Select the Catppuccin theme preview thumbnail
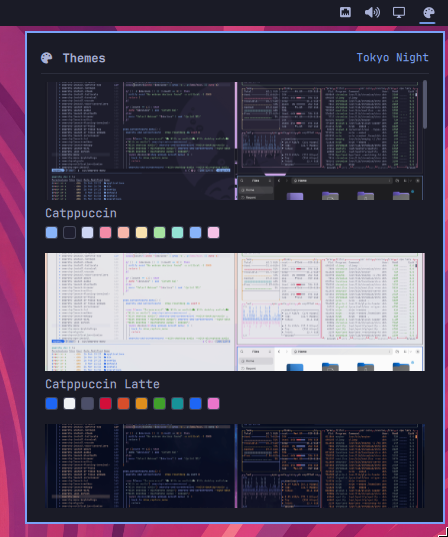This screenshot has height=537, width=448. point(235,141)
